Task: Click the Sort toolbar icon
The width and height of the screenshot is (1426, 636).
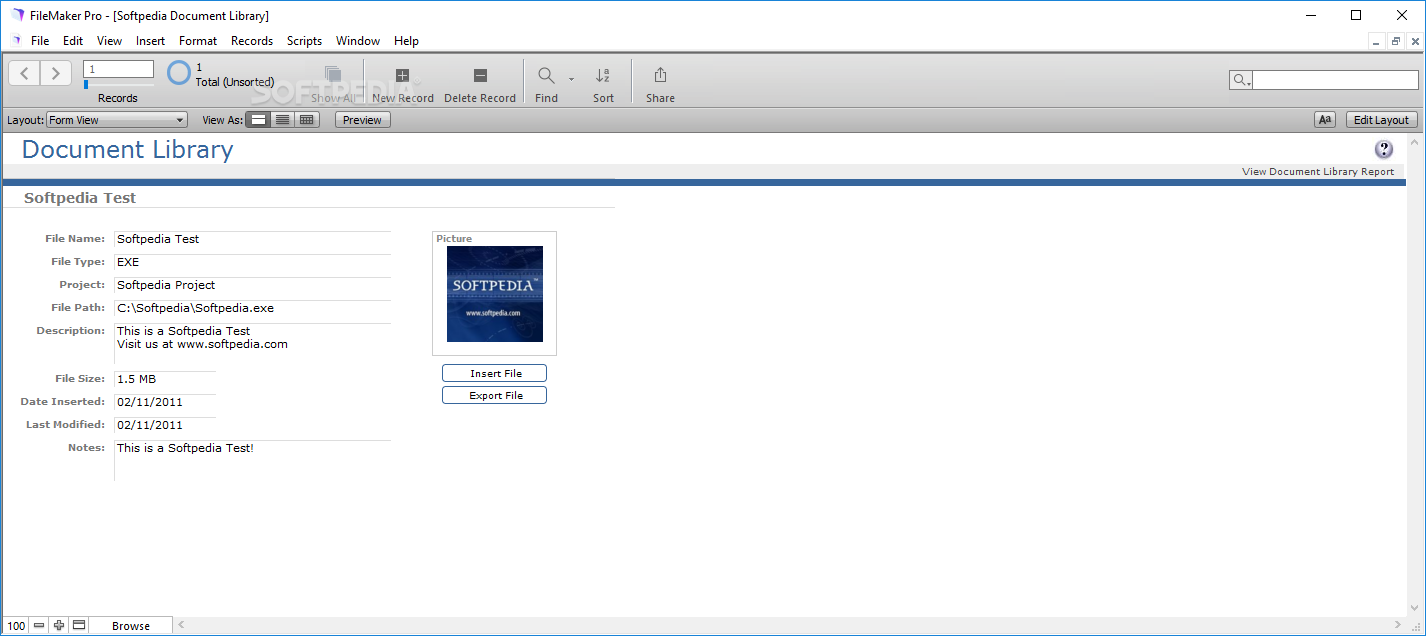Action: click(603, 75)
